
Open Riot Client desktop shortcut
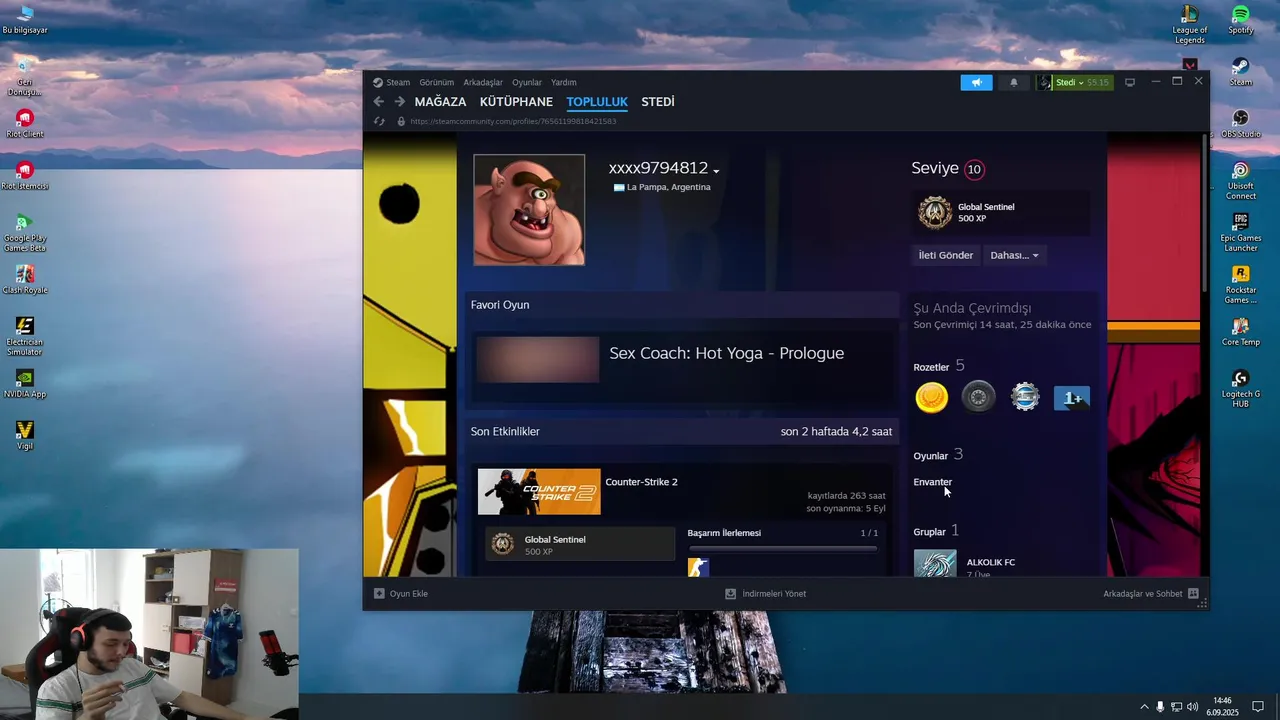(x=25, y=123)
